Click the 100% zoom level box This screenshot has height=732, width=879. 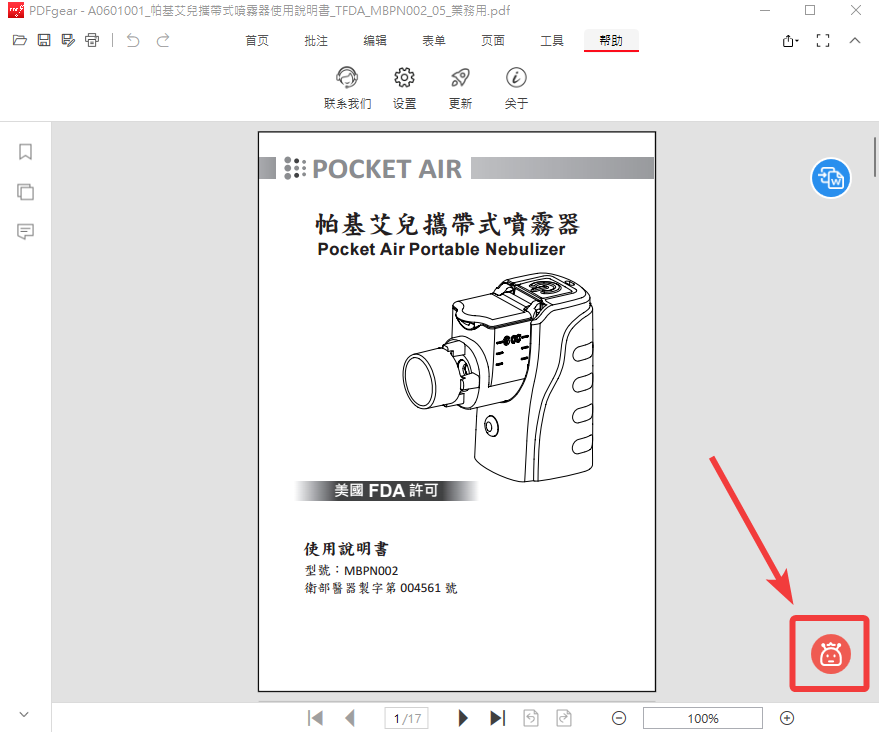(x=703, y=718)
